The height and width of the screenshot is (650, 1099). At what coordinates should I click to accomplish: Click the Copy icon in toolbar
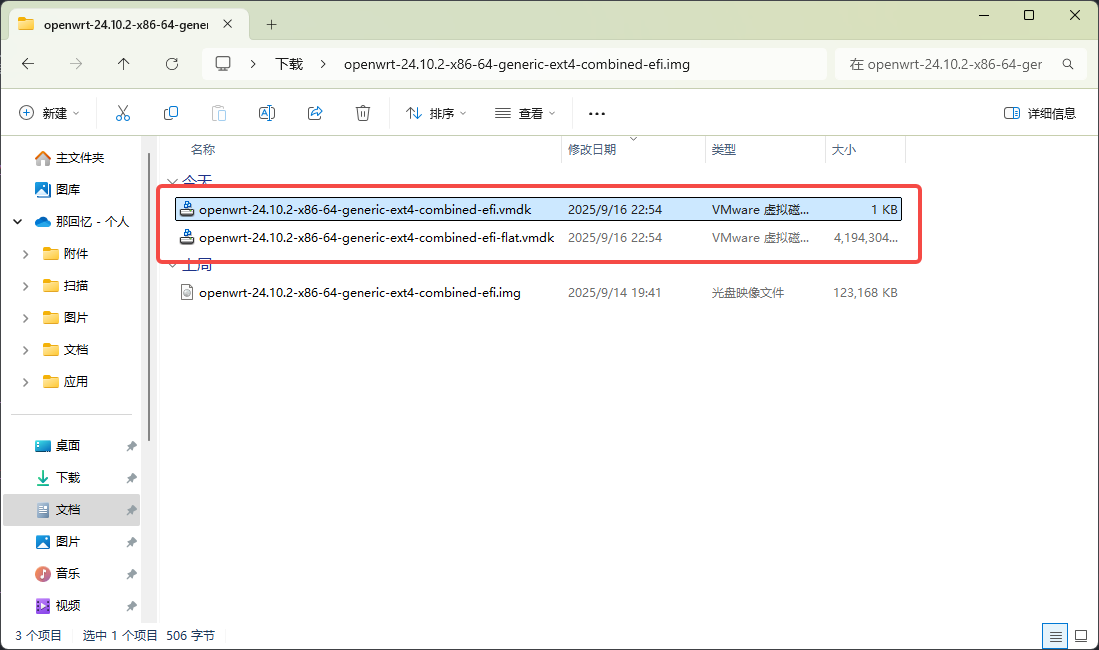(x=170, y=113)
